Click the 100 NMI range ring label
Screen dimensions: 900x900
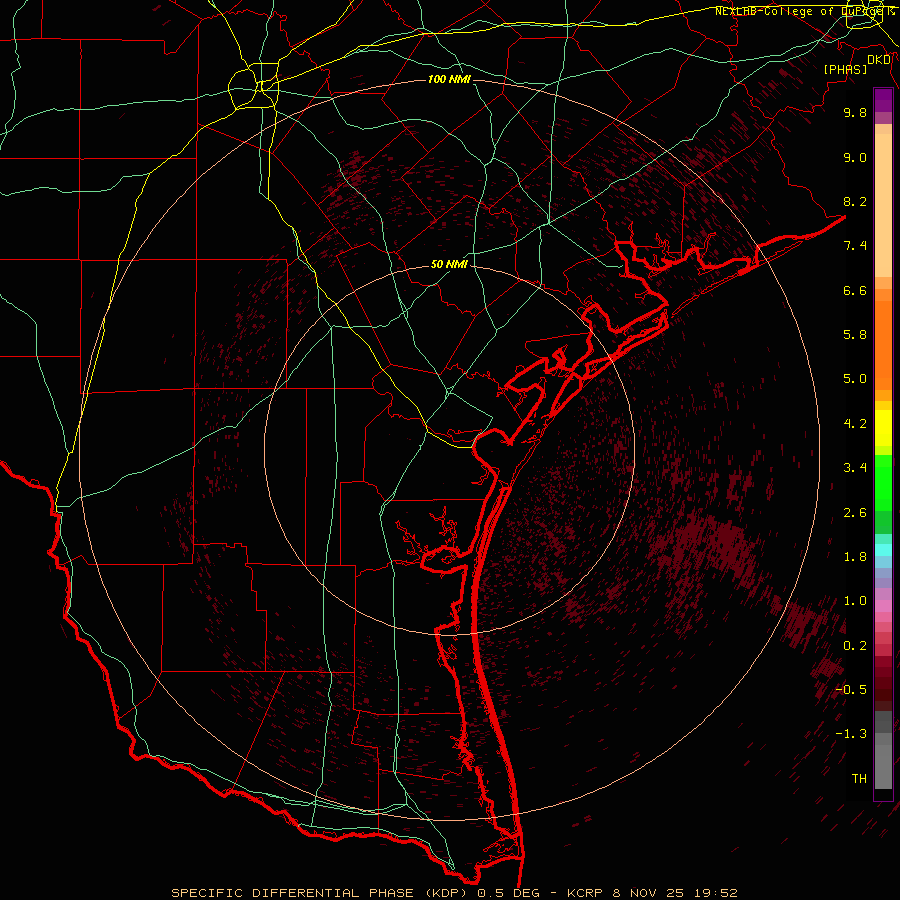click(449, 79)
